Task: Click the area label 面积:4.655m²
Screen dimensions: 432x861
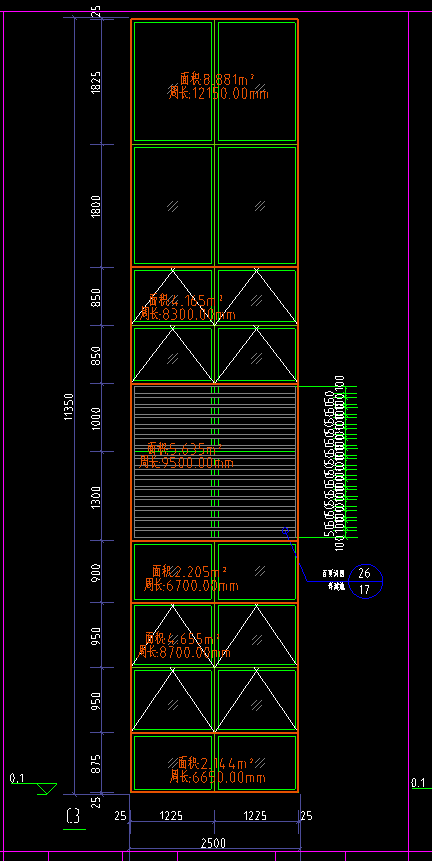Action: pos(182,638)
